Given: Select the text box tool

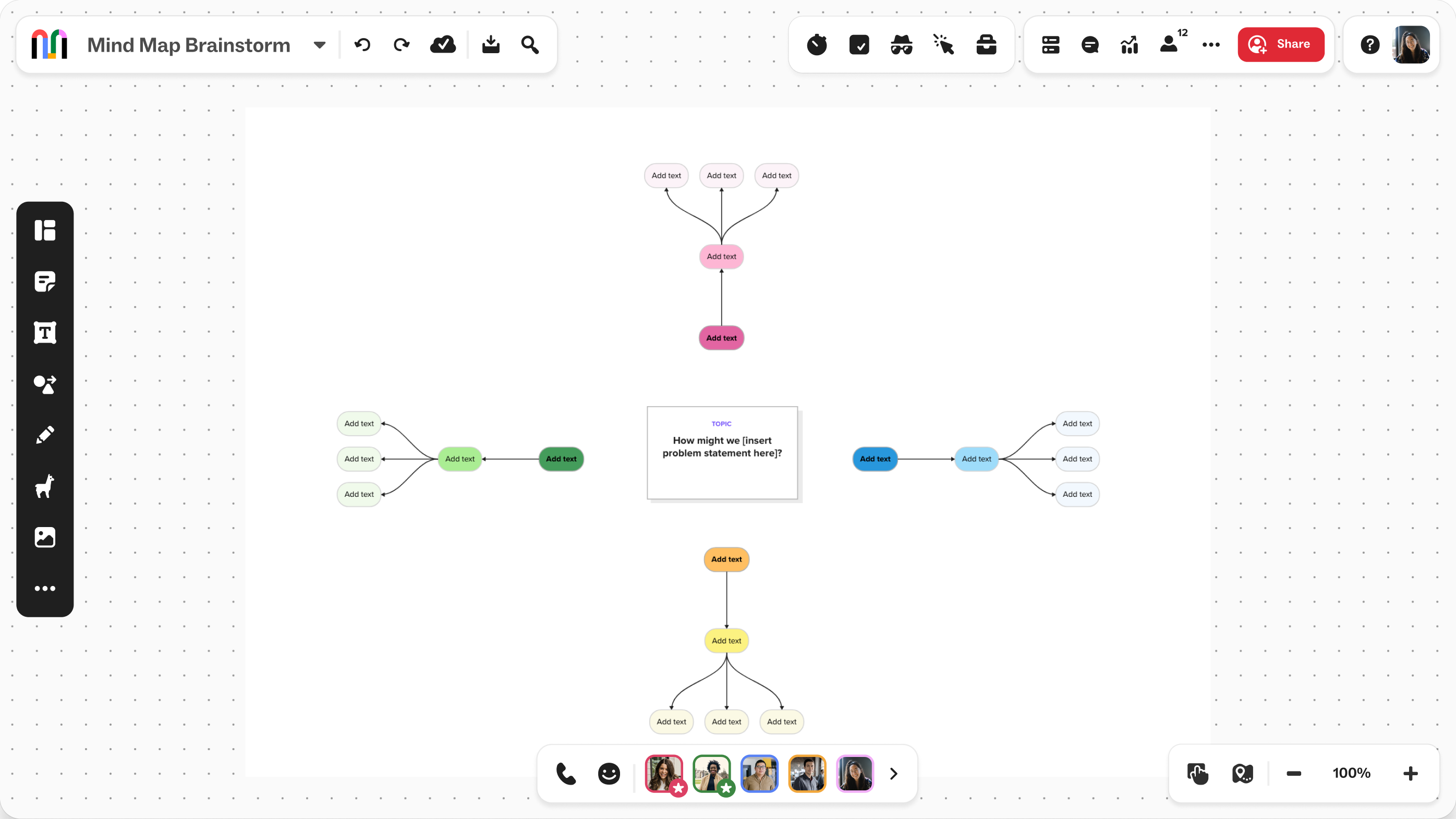Looking at the screenshot, I should (45, 333).
